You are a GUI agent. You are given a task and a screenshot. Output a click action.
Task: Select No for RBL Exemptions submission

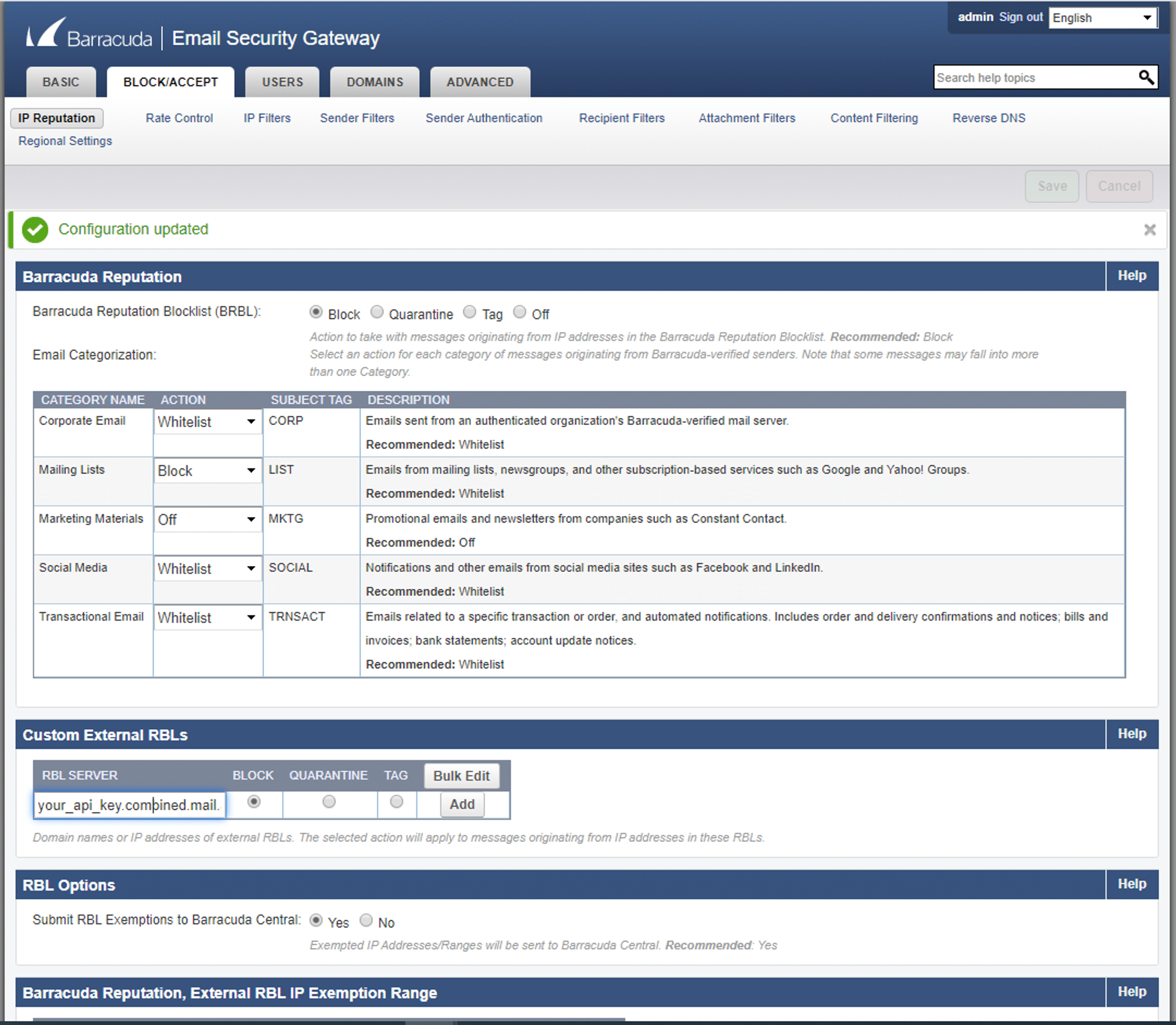click(x=366, y=920)
